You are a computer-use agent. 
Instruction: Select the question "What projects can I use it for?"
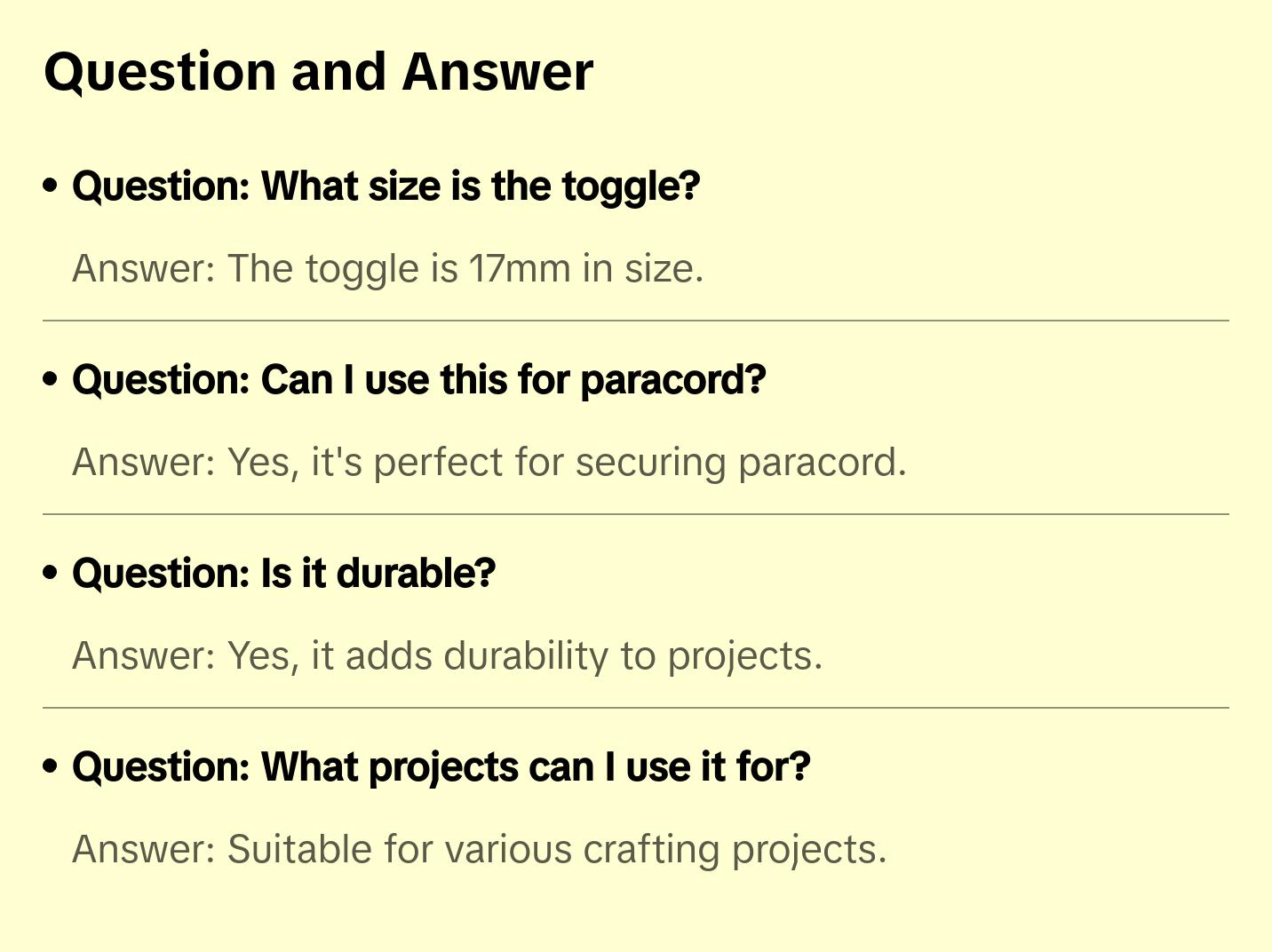coord(441,767)
